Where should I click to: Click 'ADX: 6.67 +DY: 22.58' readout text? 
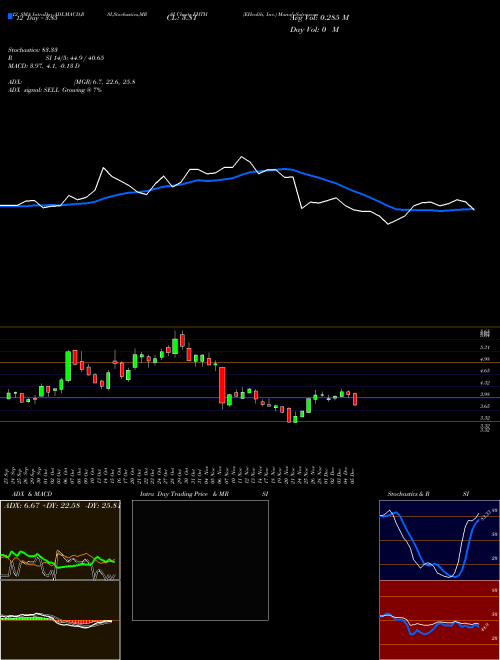tap(42, 505)
